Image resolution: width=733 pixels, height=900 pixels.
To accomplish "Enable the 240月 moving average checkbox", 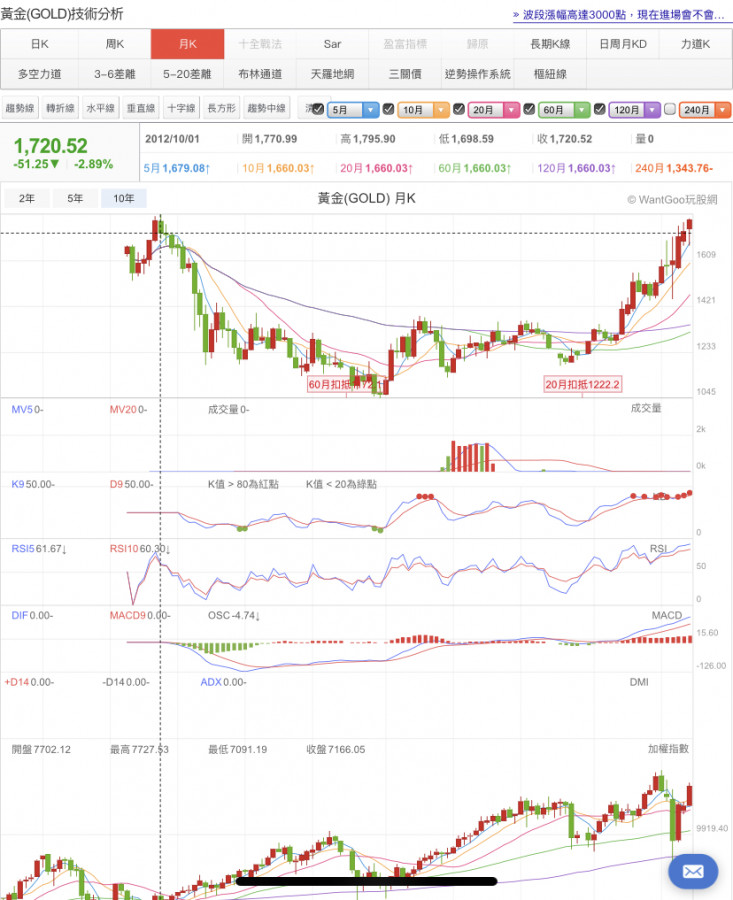I will pyautogui.click(x=670, y=109).
